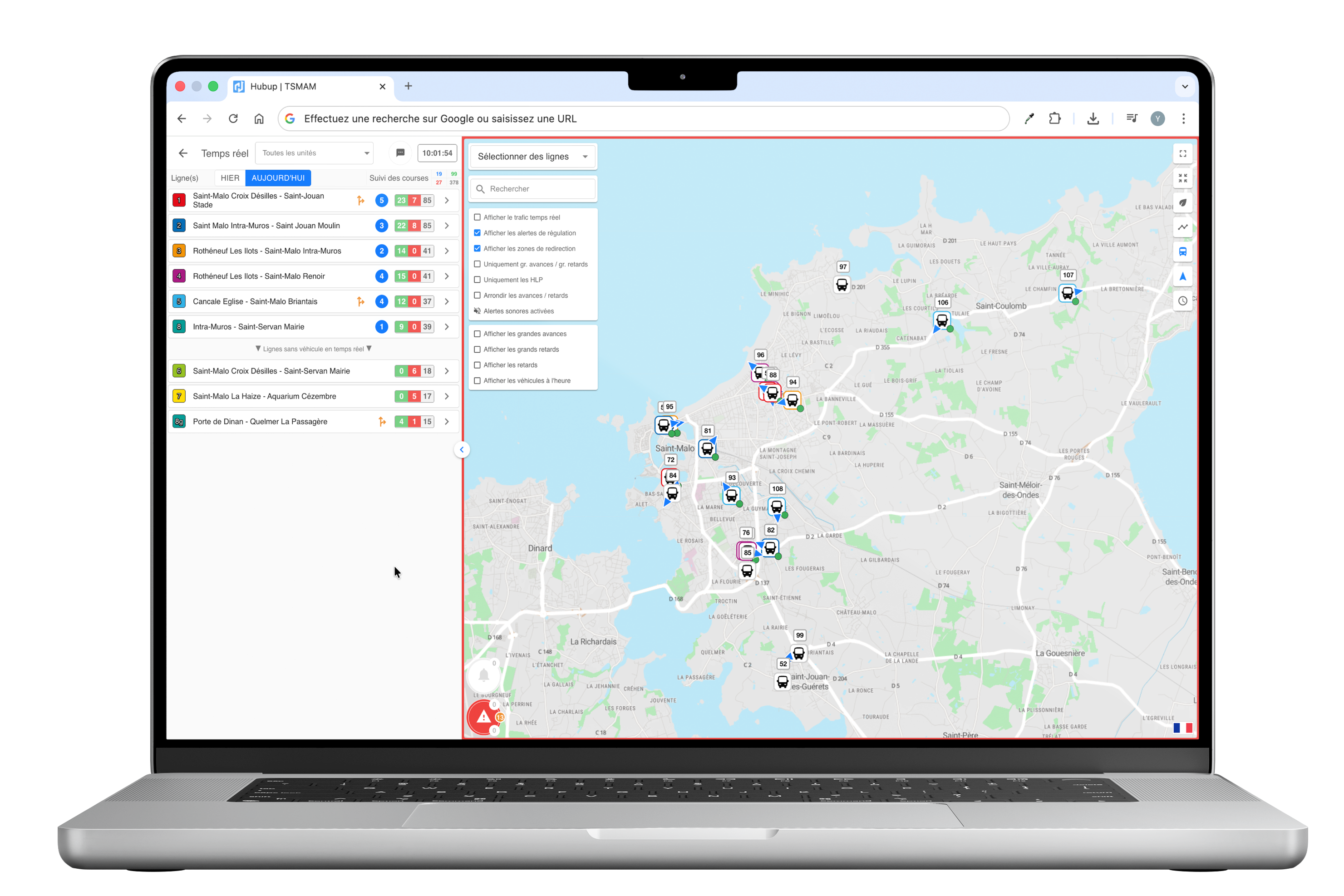Click the bell notifications icon on map
Screen dimensions: 1344x896
click(483, 675)
